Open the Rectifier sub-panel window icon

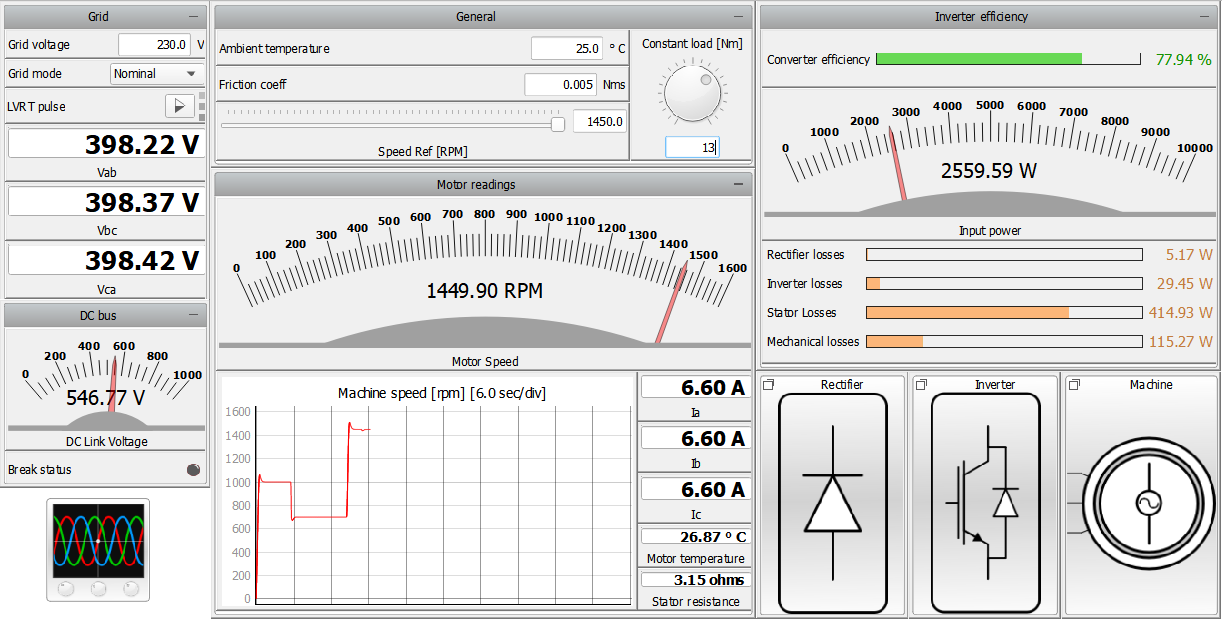tap(769, 385)
